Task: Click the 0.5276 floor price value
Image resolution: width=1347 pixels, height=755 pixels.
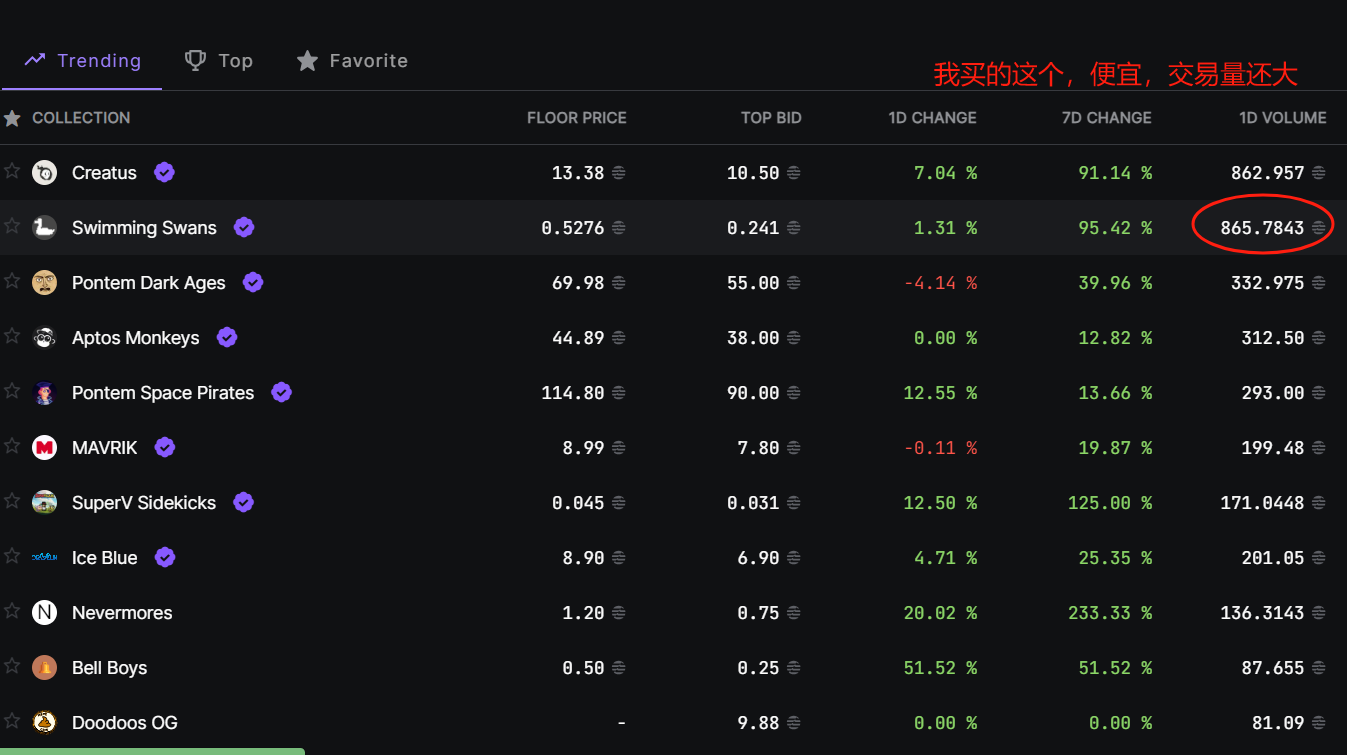Action: coord(573,228)
